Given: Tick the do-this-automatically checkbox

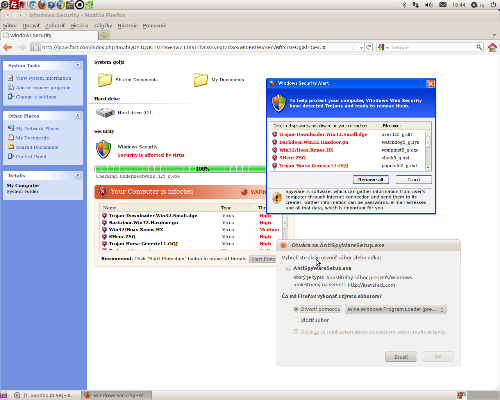Looking at the screenshot, I should 296,331.
